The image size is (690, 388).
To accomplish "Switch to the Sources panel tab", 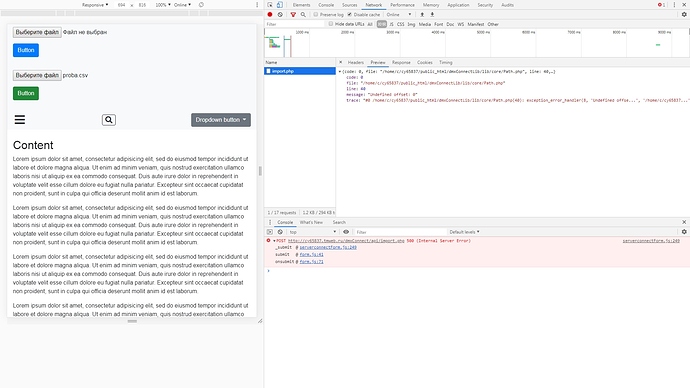I will pyautogui.click(x=350, y=5).
